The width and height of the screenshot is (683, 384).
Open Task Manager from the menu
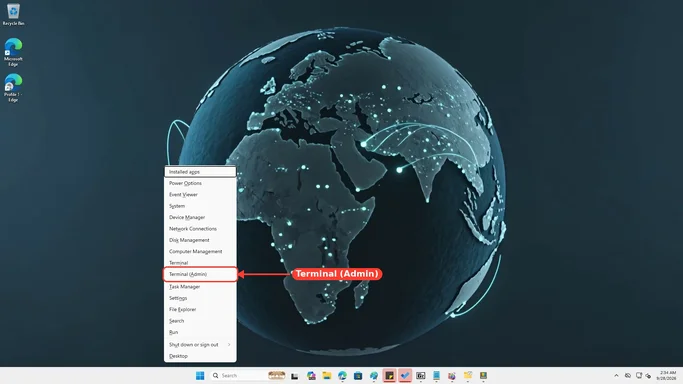(200, 286)
